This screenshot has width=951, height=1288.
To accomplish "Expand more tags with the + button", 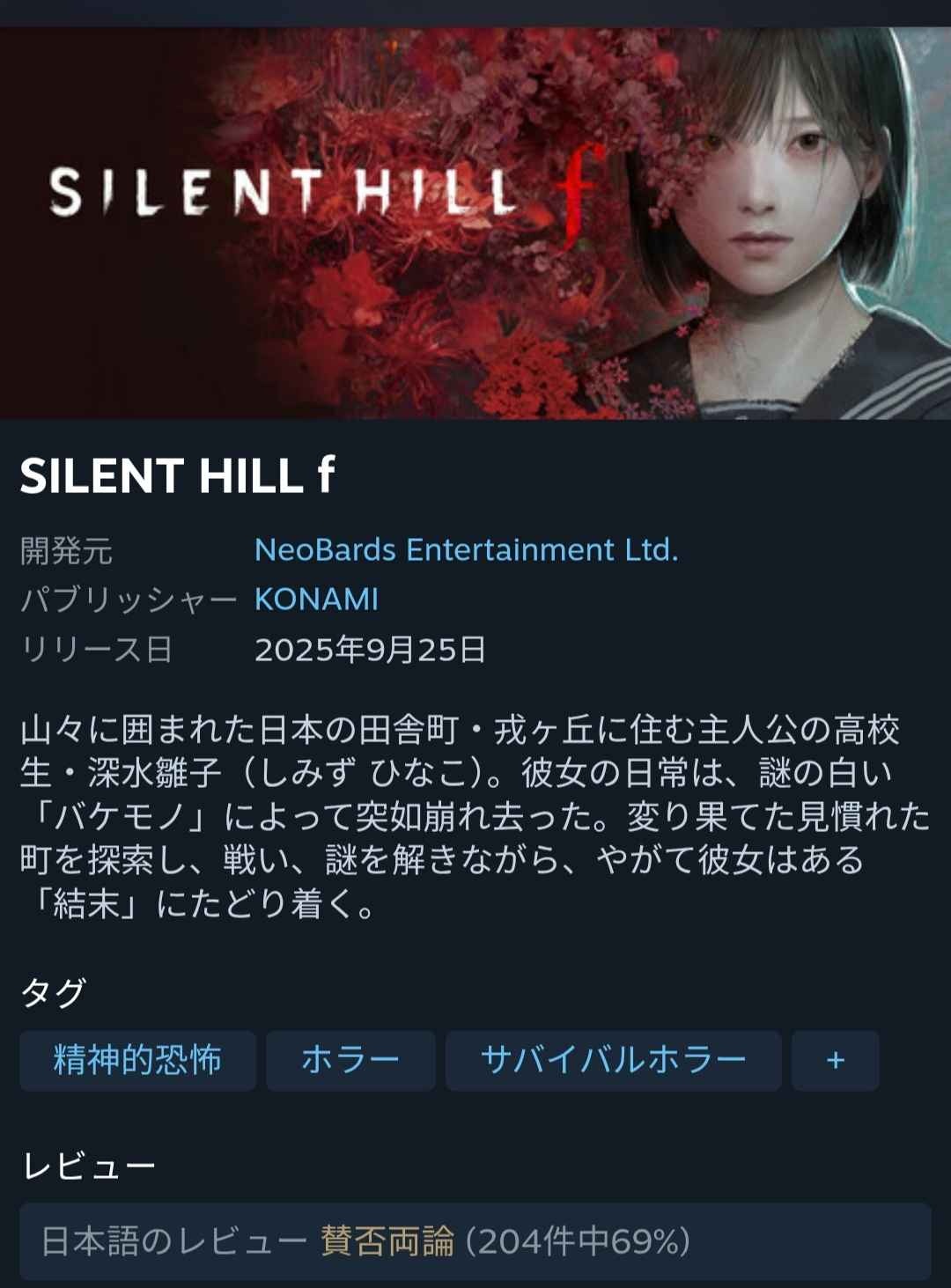I will tap(836, 1061).
